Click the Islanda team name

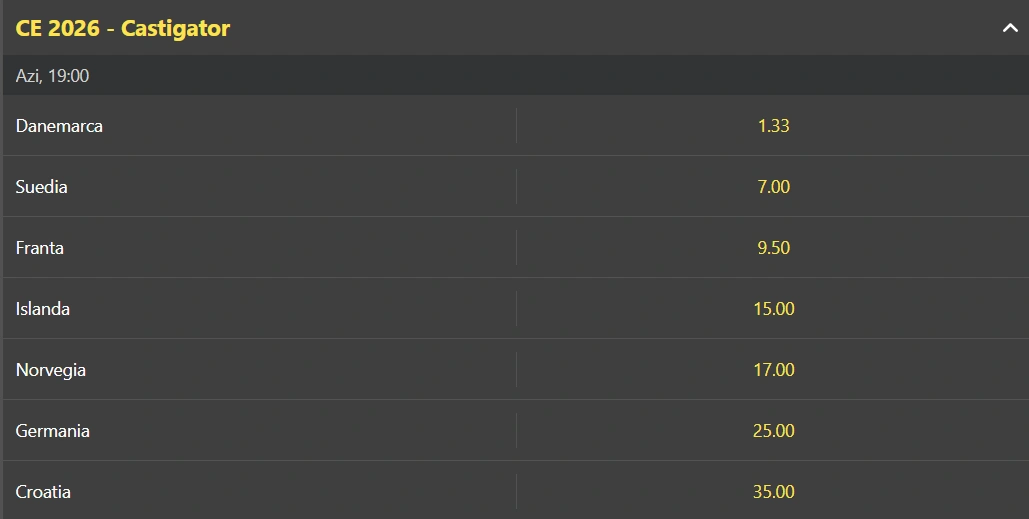pos(43,309)
